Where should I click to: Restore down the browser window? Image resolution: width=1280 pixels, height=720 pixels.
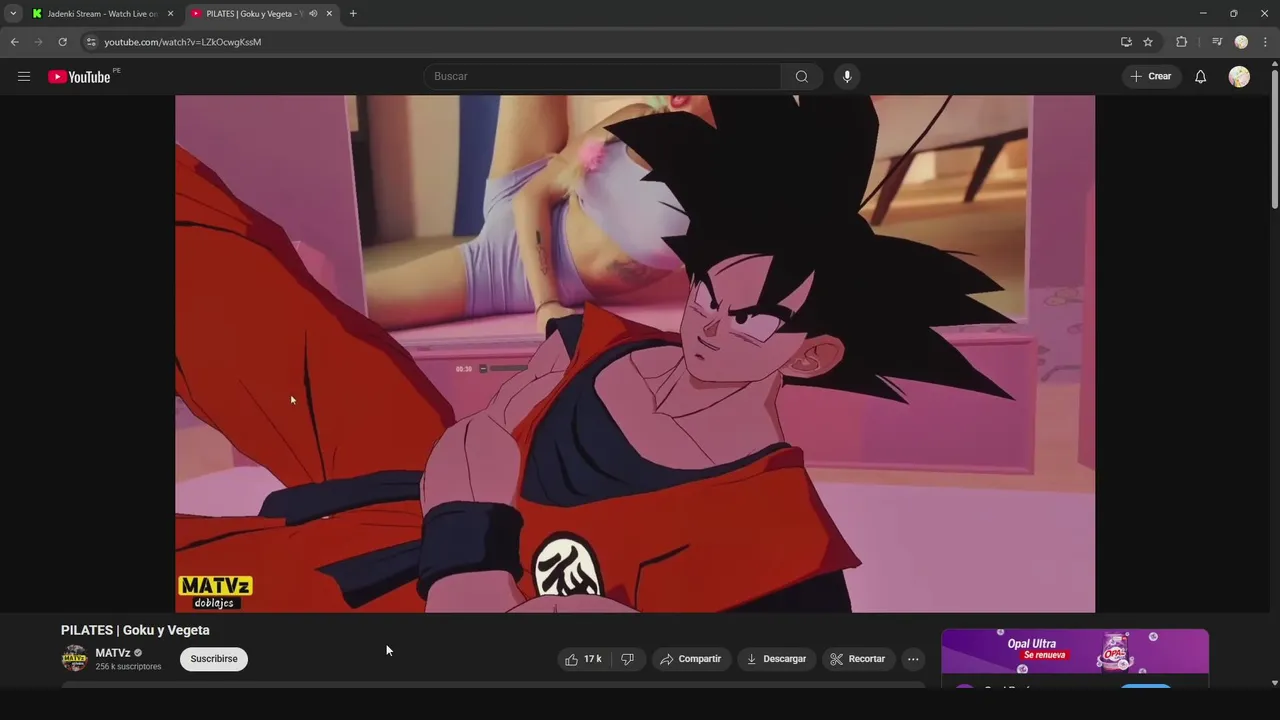click(x=1233, y=14)
